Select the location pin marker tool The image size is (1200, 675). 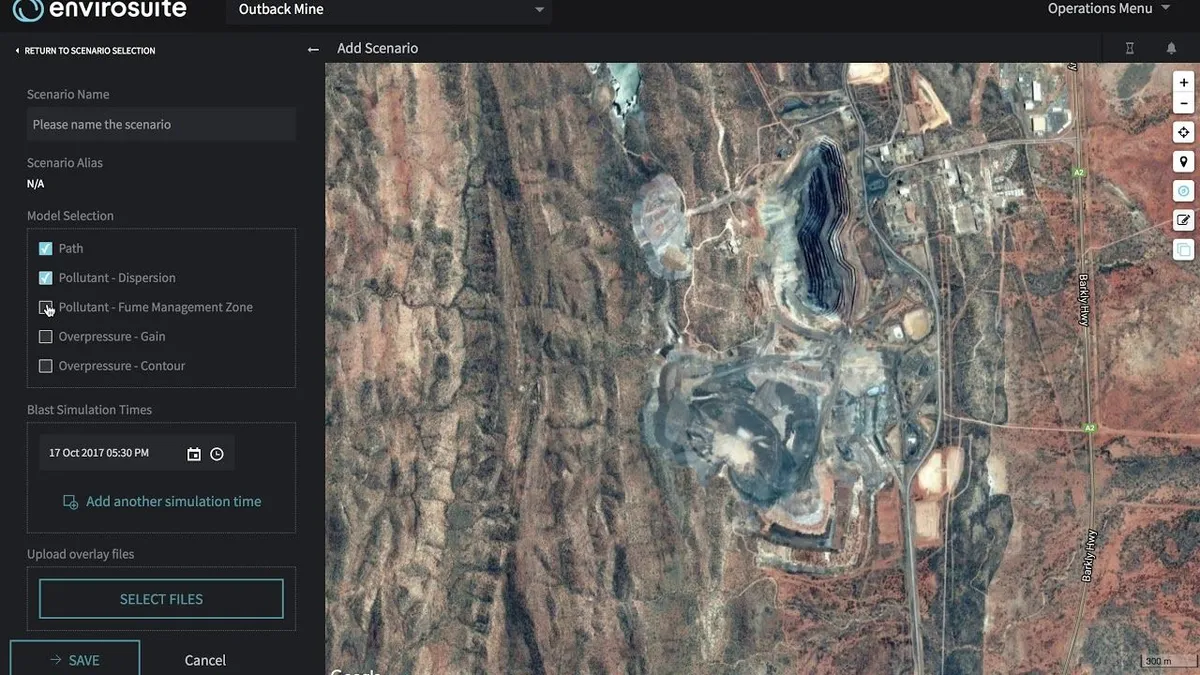1184,162
